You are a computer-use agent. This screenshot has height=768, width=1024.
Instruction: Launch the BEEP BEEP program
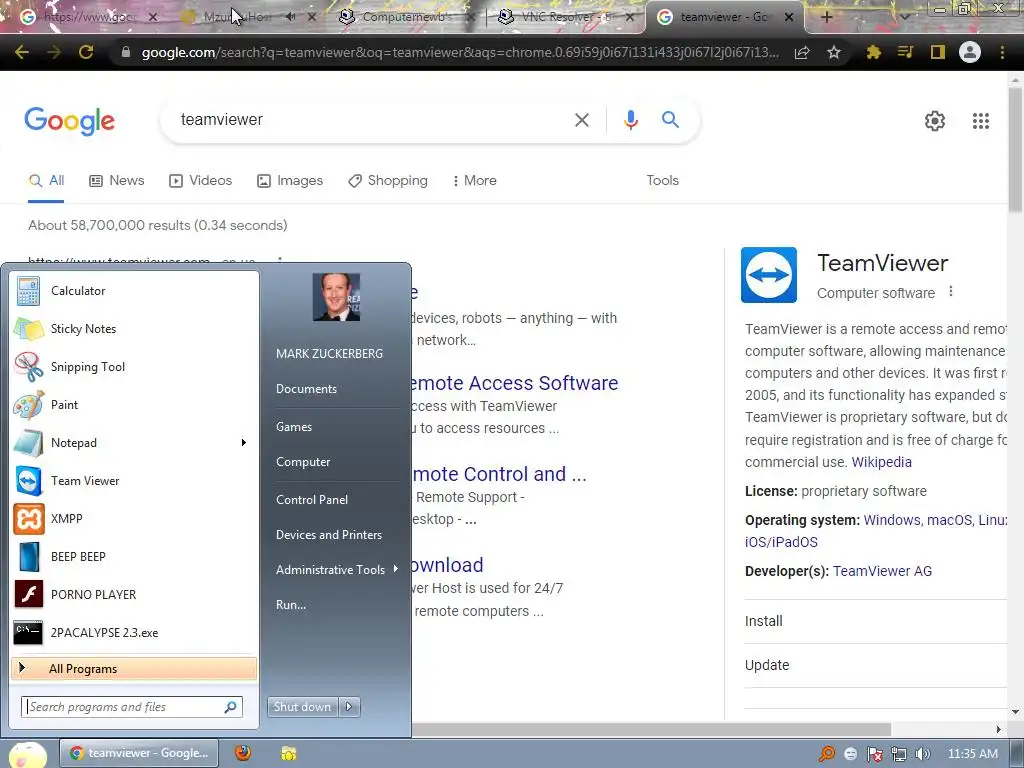pos(134,556)
